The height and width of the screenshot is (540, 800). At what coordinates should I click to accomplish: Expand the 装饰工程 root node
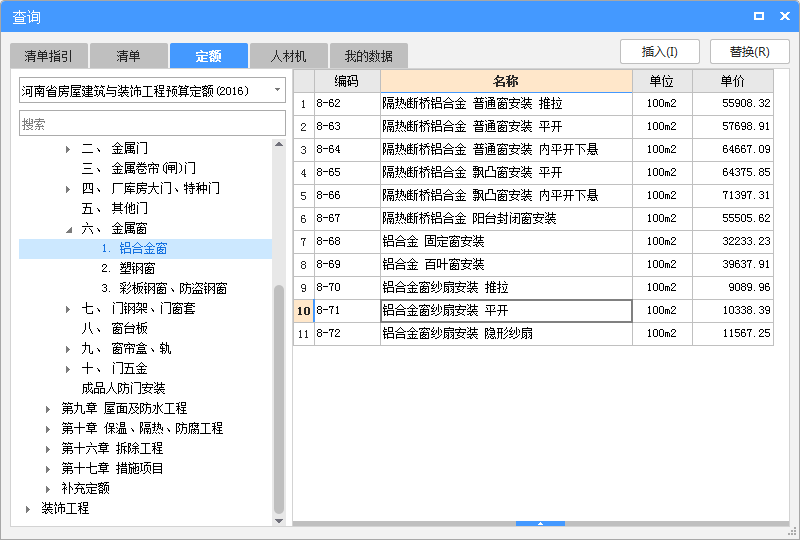(28, 509)
